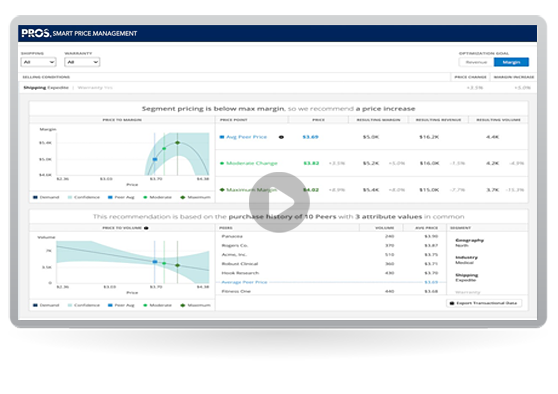Toggle Maximum legend in Price to Margin chart
This screenshot has width=558, height=394.
coord(195,197)
